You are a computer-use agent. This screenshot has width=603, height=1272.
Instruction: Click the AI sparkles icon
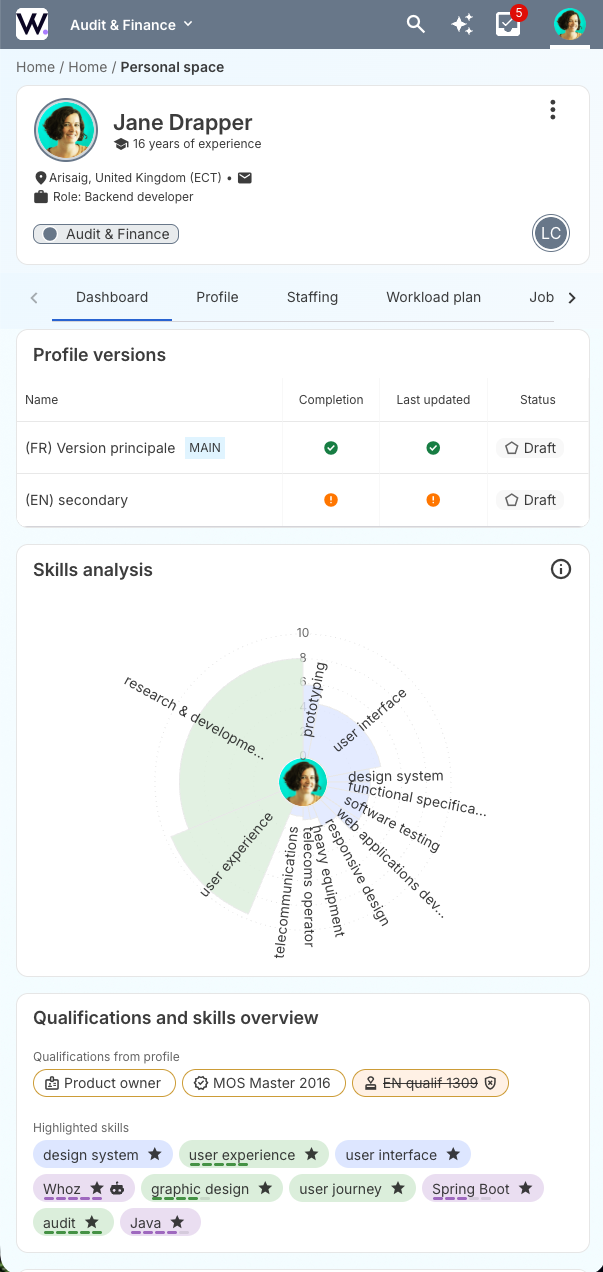[462, 25]
